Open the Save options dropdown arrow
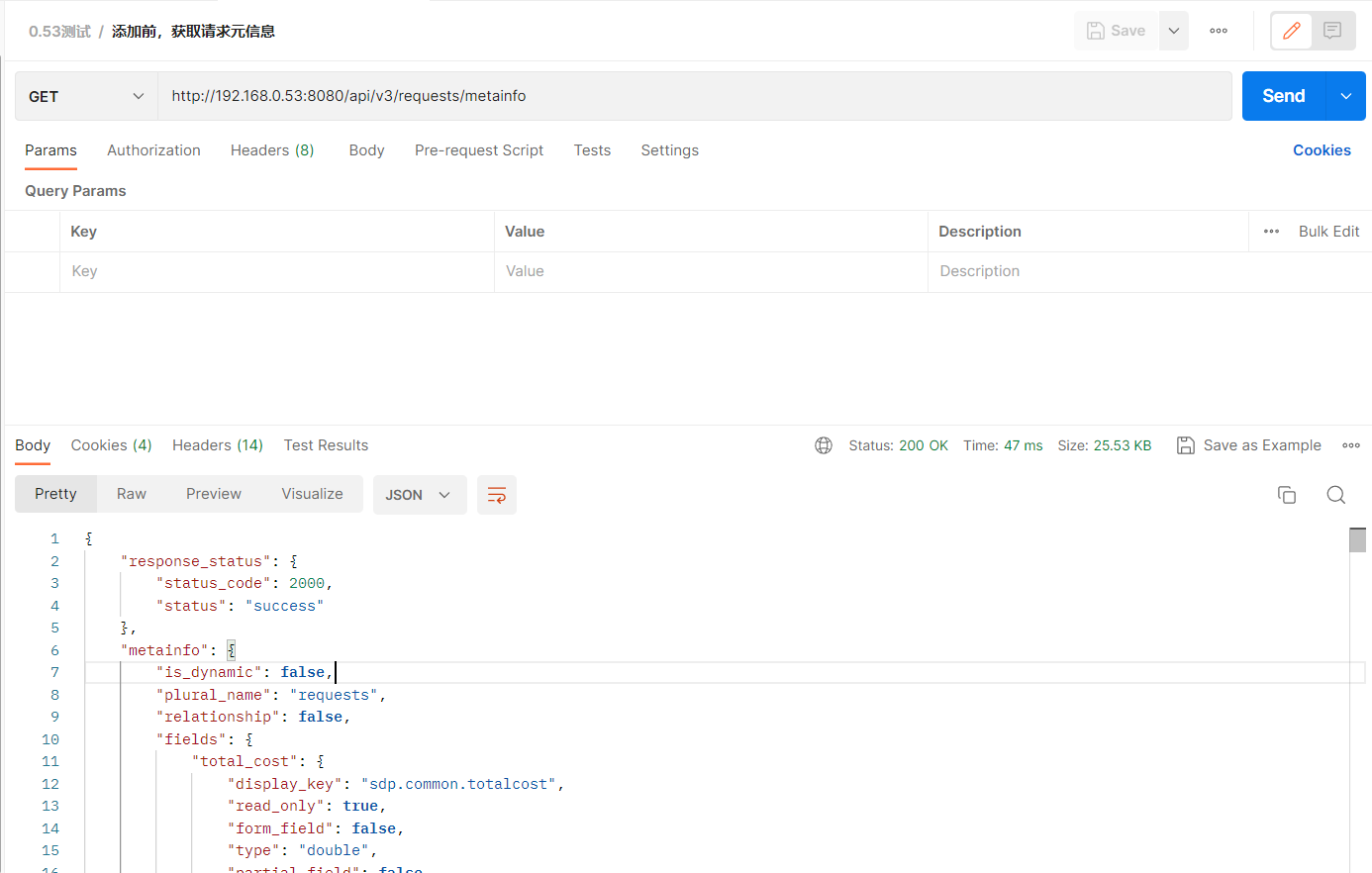Screen dimensions: 1372x873 click(1174, 31)
